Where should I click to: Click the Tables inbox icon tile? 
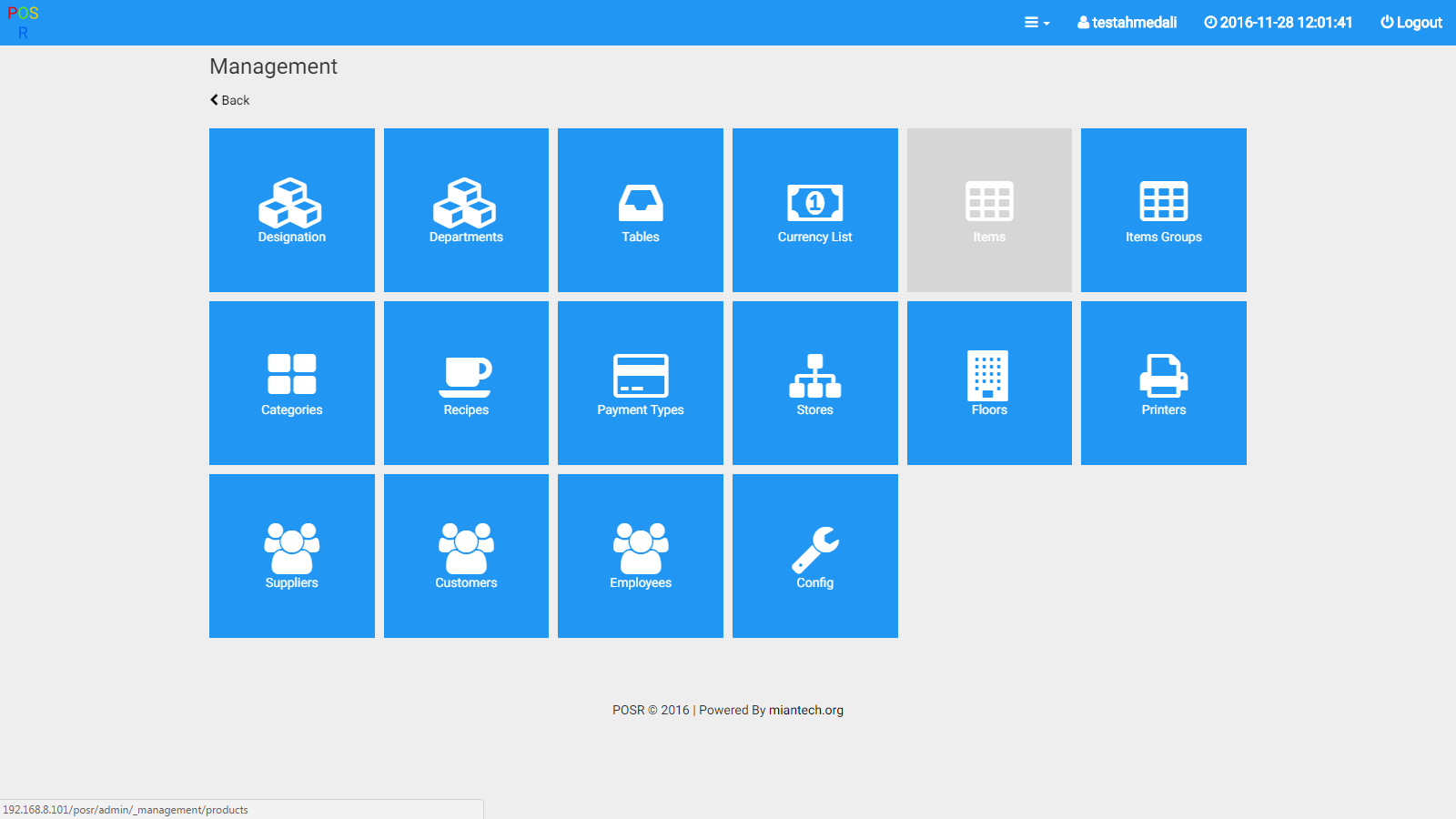[x=640, y=210]
